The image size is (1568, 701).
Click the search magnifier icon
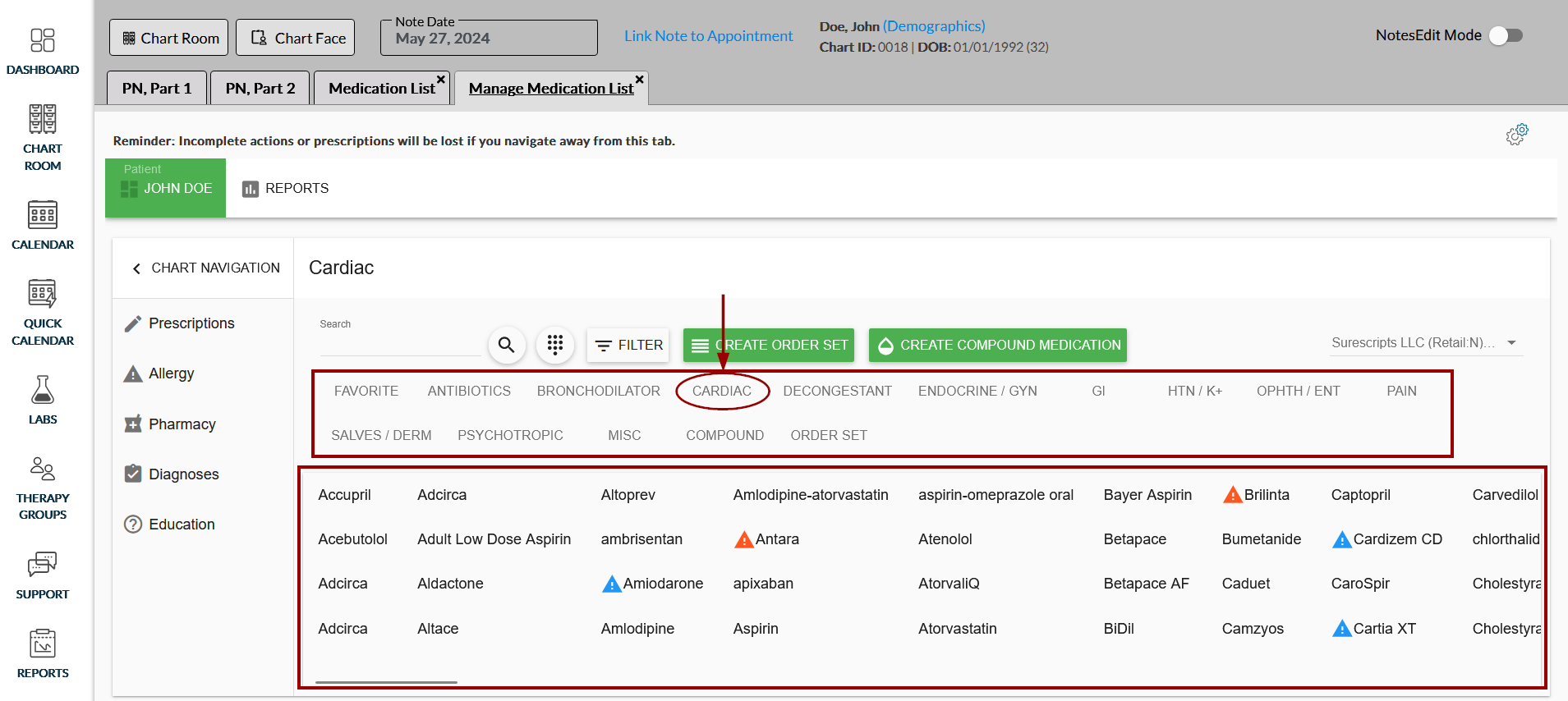pyautogui.click(x=507, y=345)
